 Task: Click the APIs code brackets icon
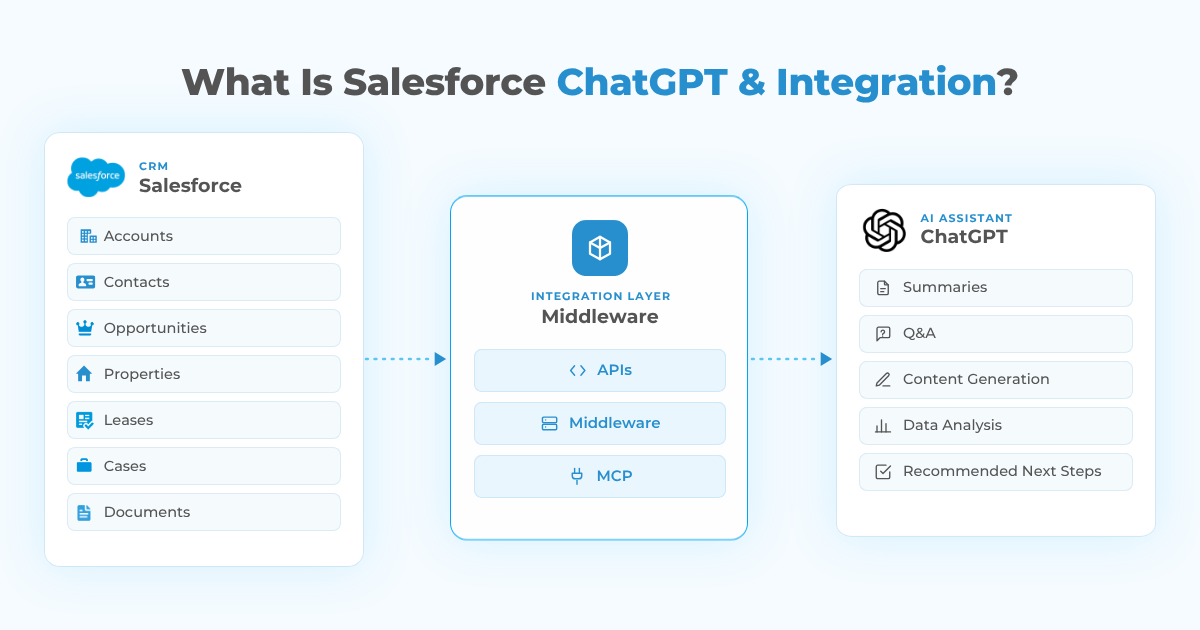pos(577,370)
